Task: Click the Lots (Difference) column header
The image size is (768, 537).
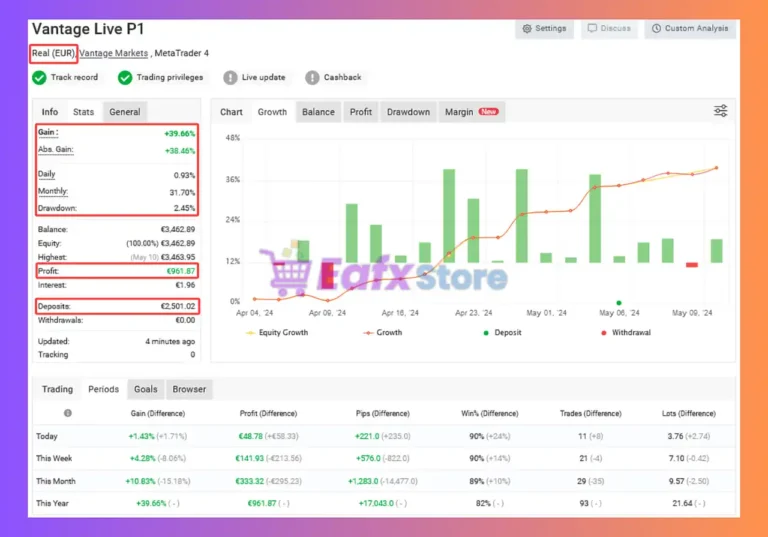Action: 689,414
